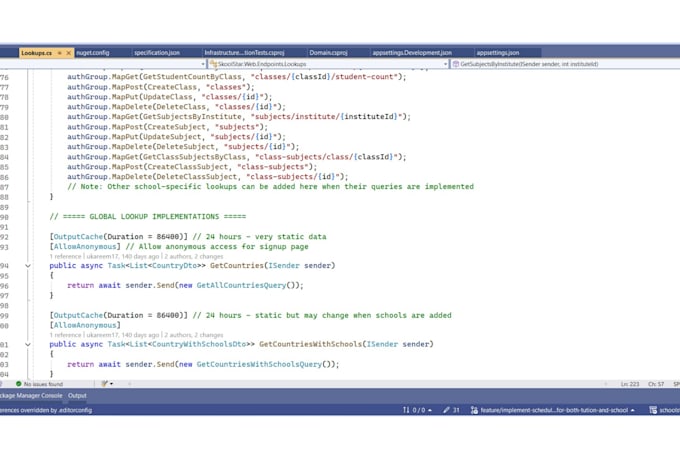Open the Package Manager Console tab
This screenshot has width=680, height=459.
(31, 396)
